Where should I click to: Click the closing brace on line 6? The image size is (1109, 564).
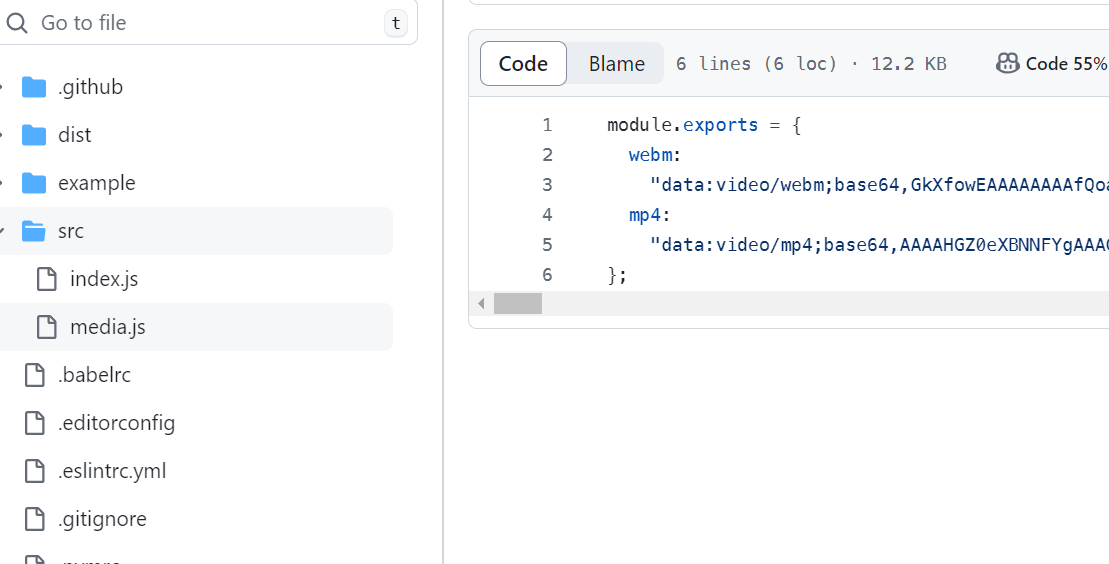(617, 275)
